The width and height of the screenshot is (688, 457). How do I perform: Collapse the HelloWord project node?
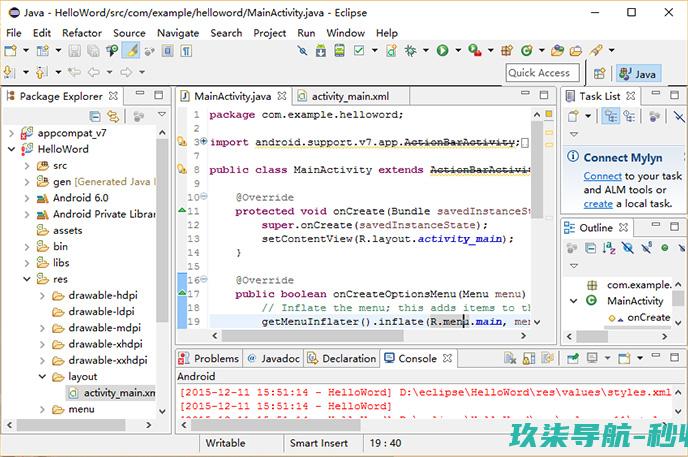[11, 149]
